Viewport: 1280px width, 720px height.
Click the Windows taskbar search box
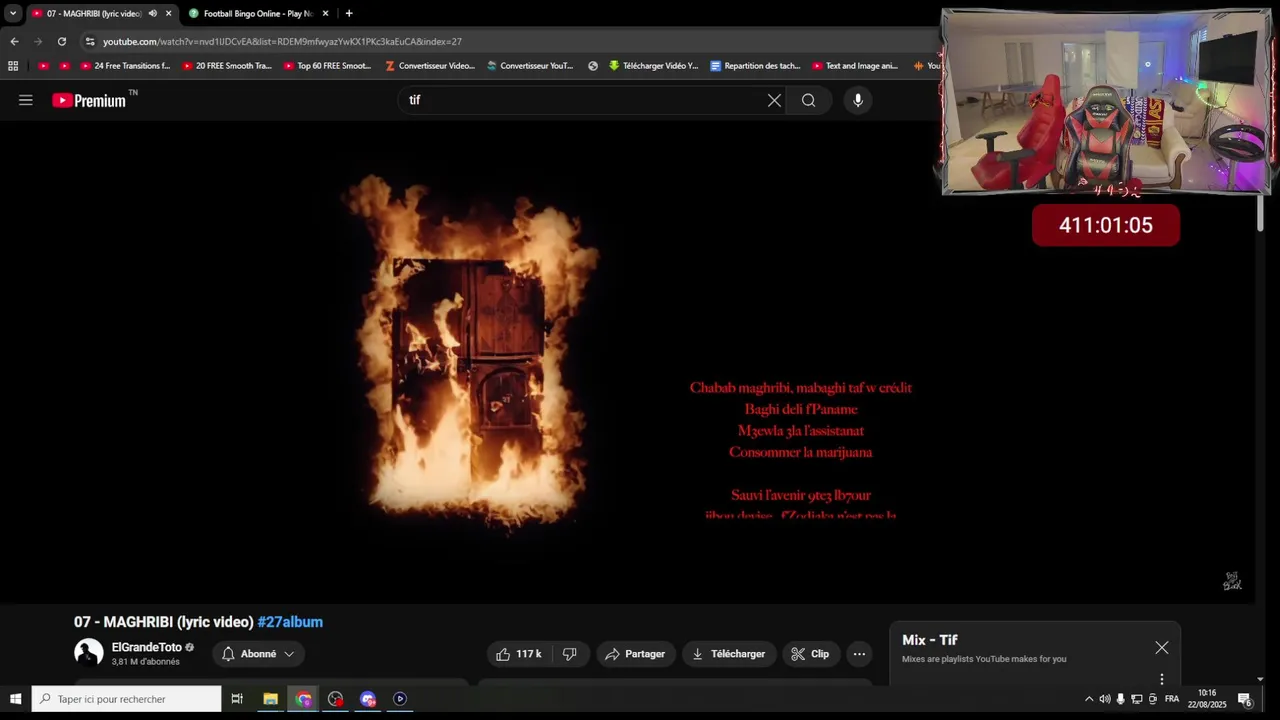(126, 699)
